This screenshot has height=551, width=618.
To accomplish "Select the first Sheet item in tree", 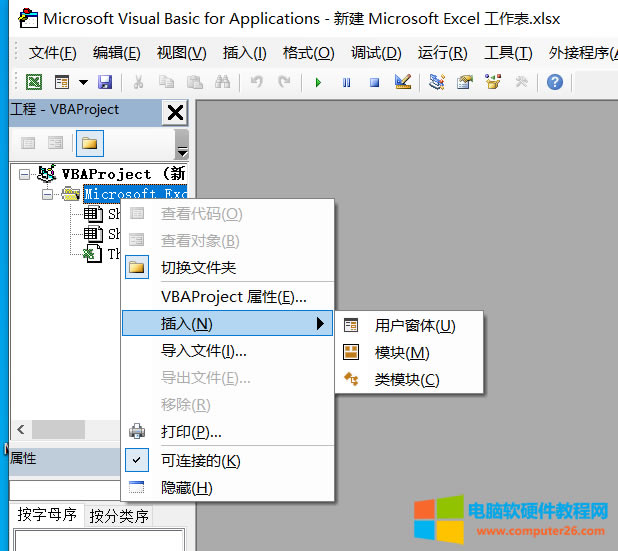I will click(114, 214).
